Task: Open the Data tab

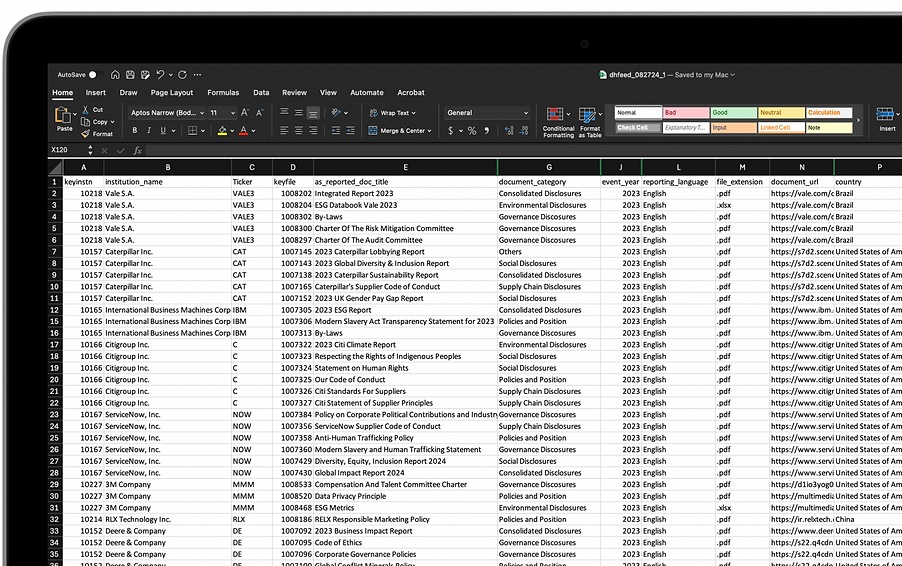Action: (261, 93)
